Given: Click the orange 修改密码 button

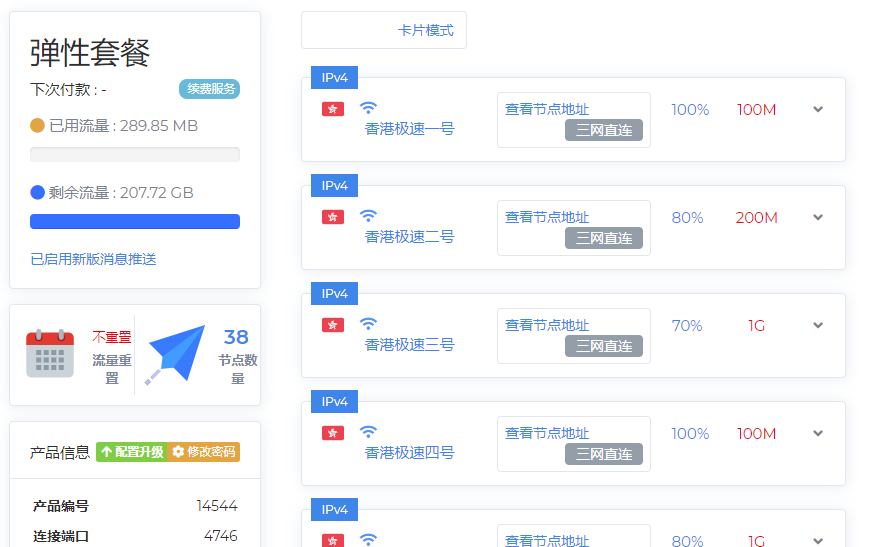Looking at the screenshot, I should point(204,452).
